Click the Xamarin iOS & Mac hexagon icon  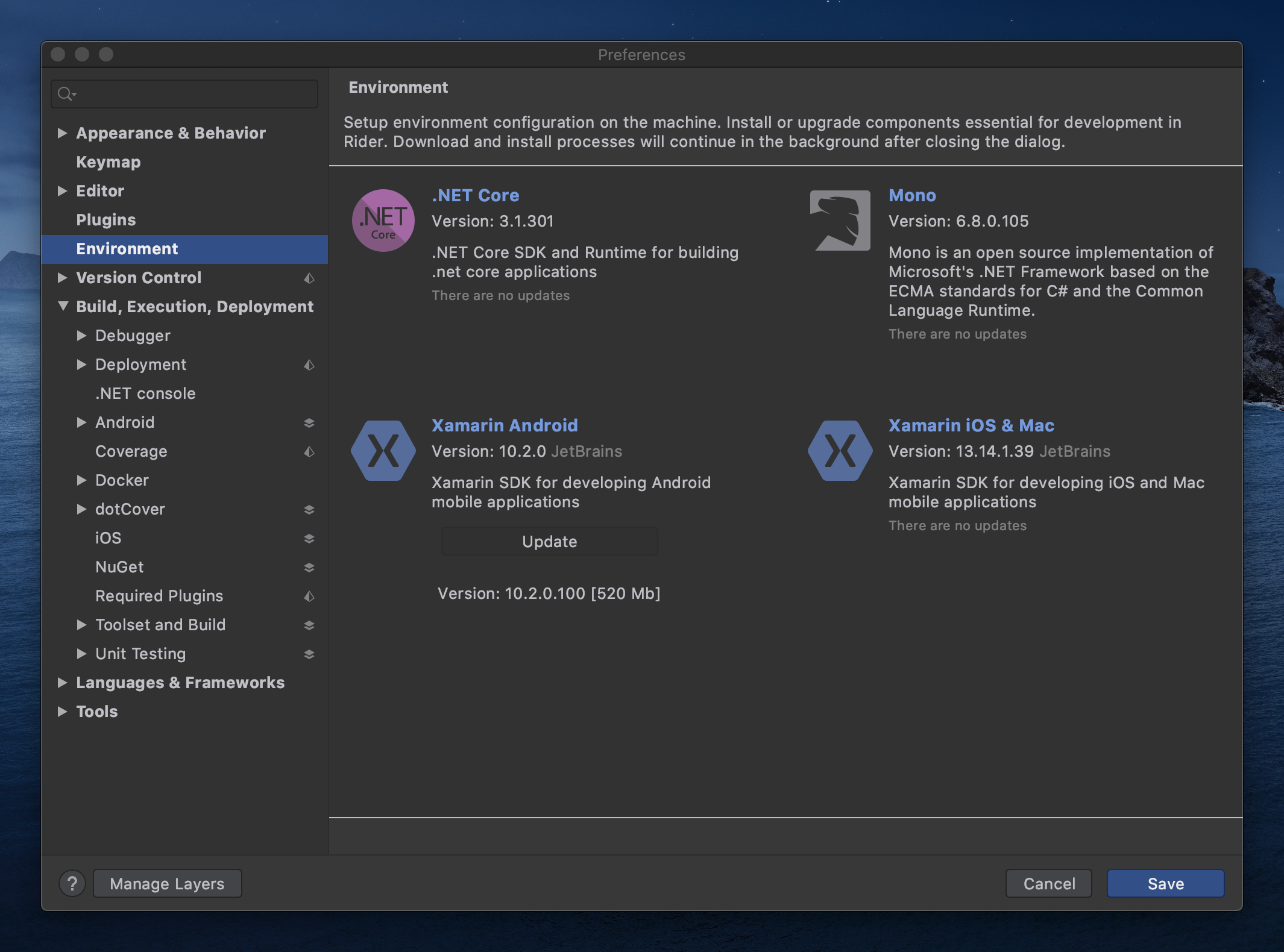point(840,451)
